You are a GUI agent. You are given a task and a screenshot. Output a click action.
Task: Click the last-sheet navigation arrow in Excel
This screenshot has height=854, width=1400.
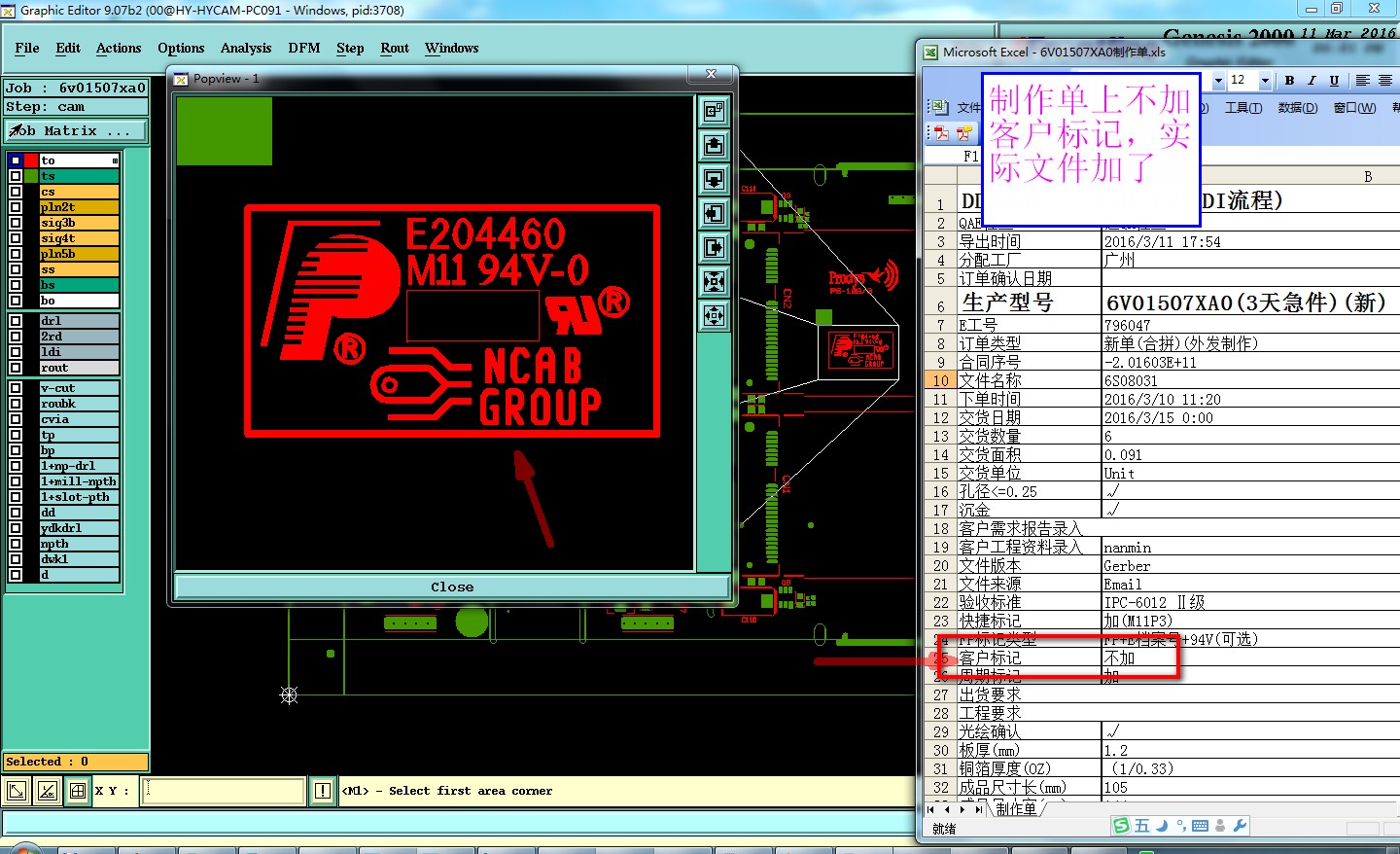(978, 809)
